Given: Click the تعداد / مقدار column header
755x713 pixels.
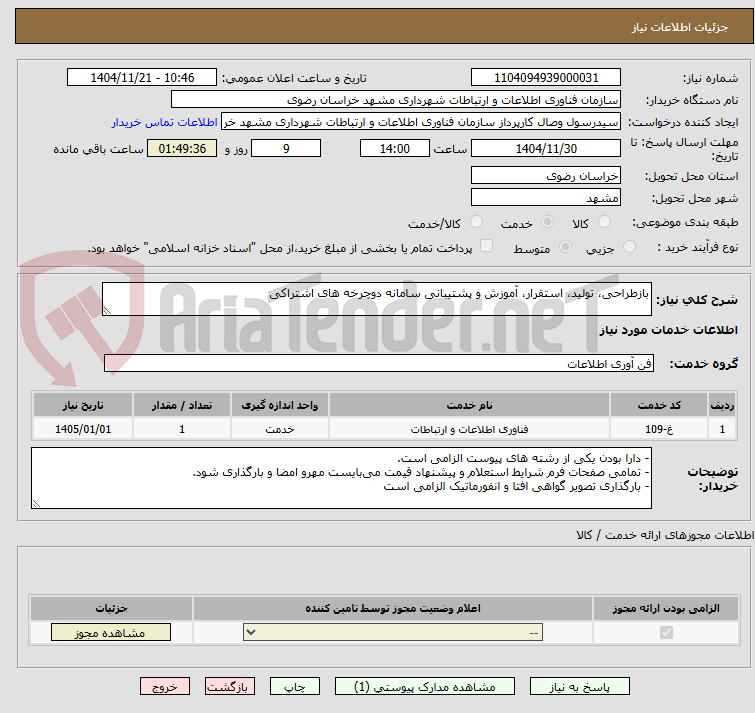Looking at the screenshot, I should [182, 405].
